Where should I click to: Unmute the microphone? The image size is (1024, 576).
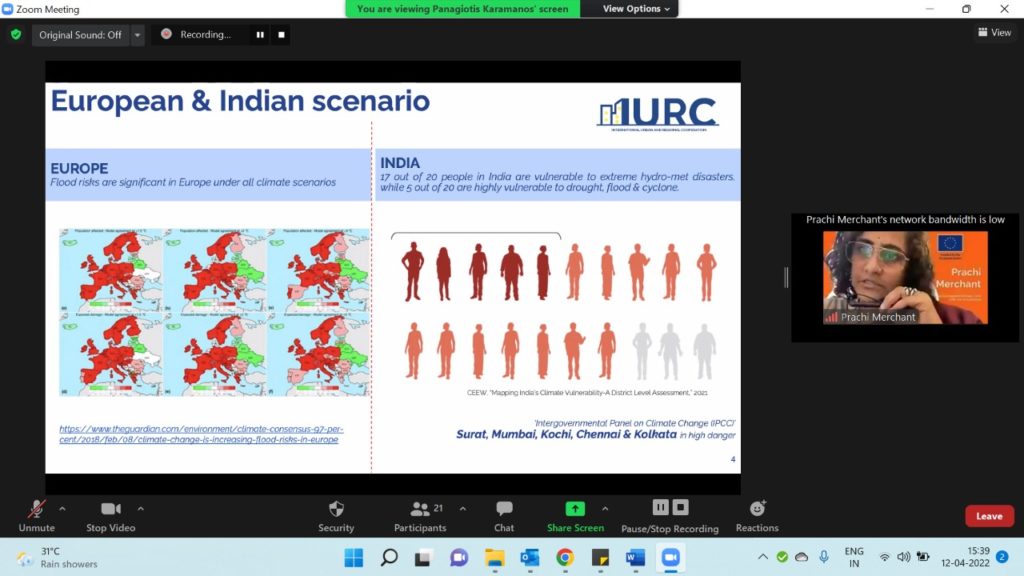click(36, 514)
